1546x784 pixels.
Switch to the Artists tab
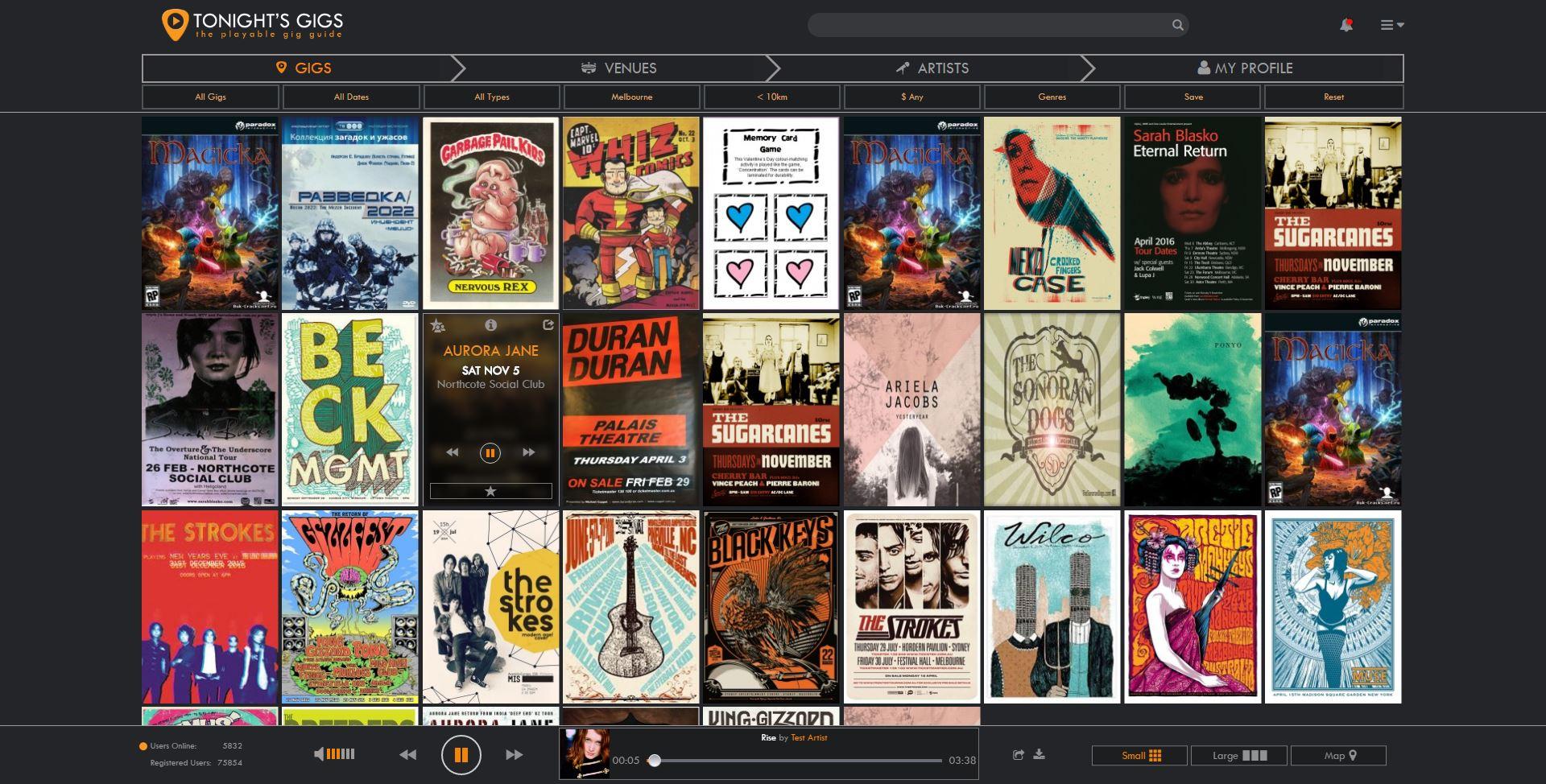(932, 68)
